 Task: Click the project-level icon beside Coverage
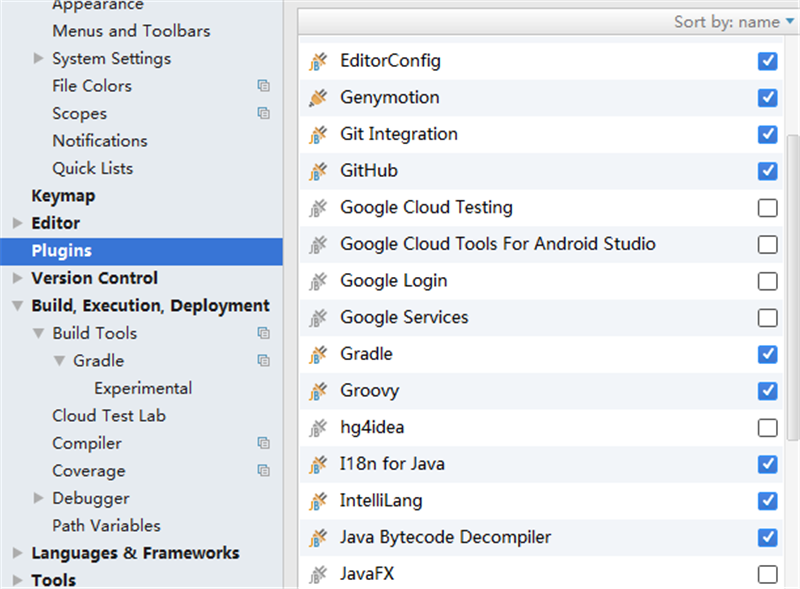(x=263, y=471)
